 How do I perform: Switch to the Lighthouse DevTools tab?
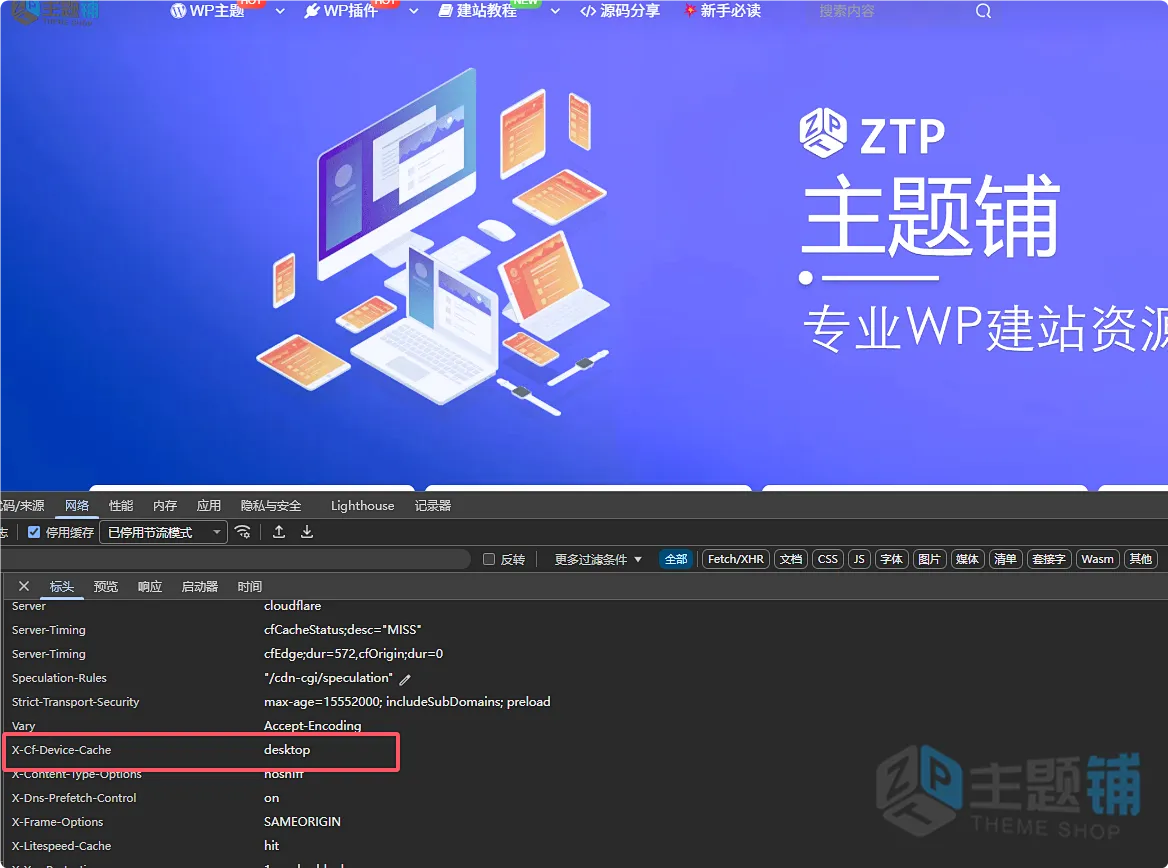click(x=363, y=505)
